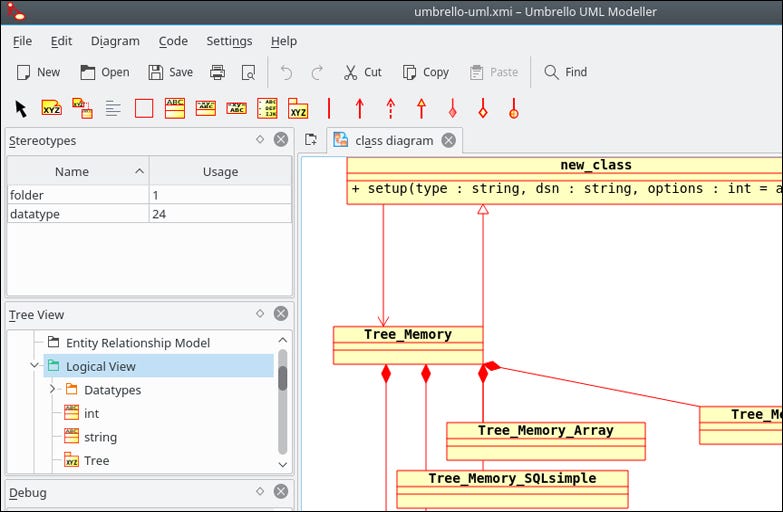The width and height of the screenshot is (783, 512).
Task: Open the Settings menu
Action: click(x=229, y=41)
